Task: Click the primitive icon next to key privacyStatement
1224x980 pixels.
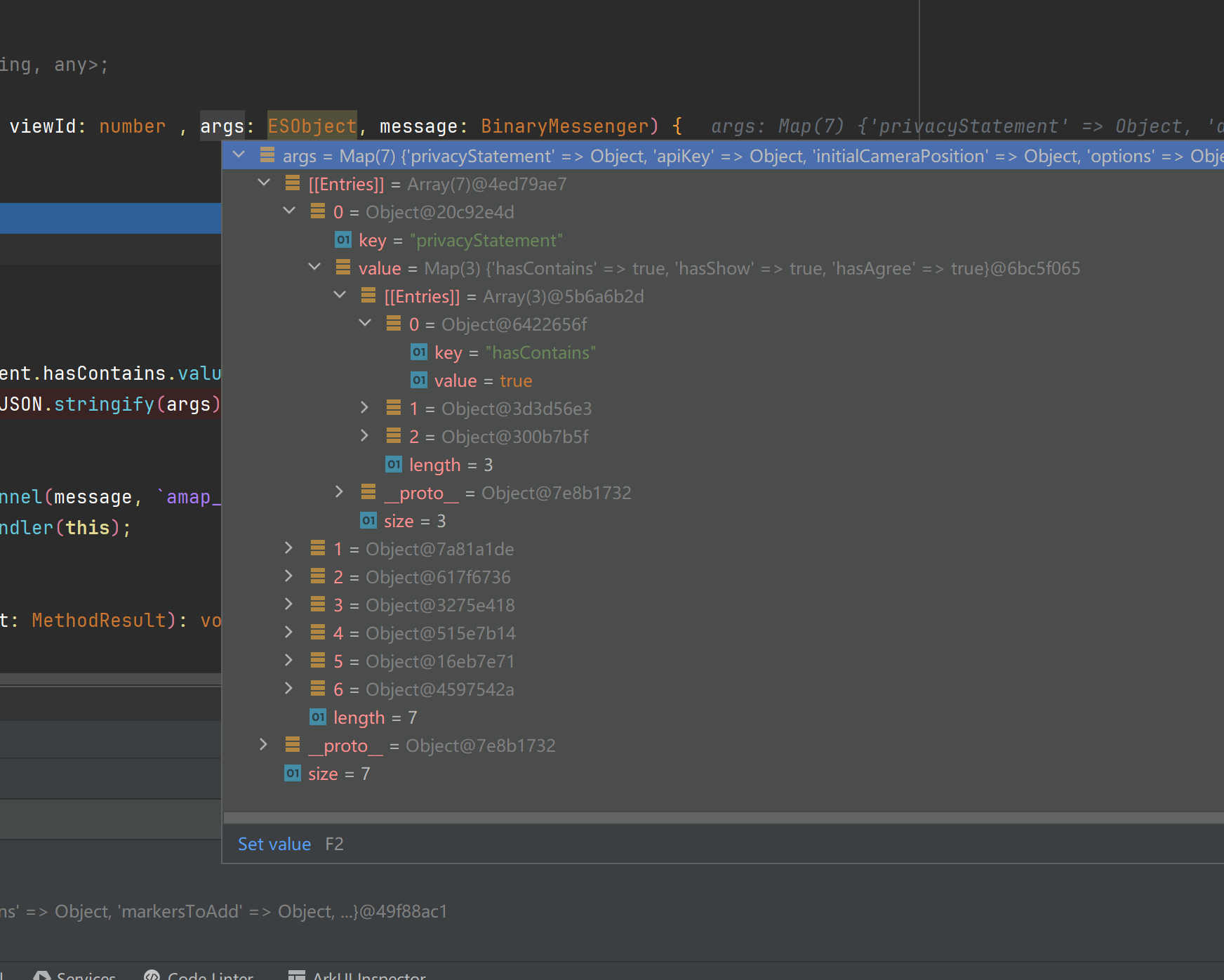Action: 343,239
